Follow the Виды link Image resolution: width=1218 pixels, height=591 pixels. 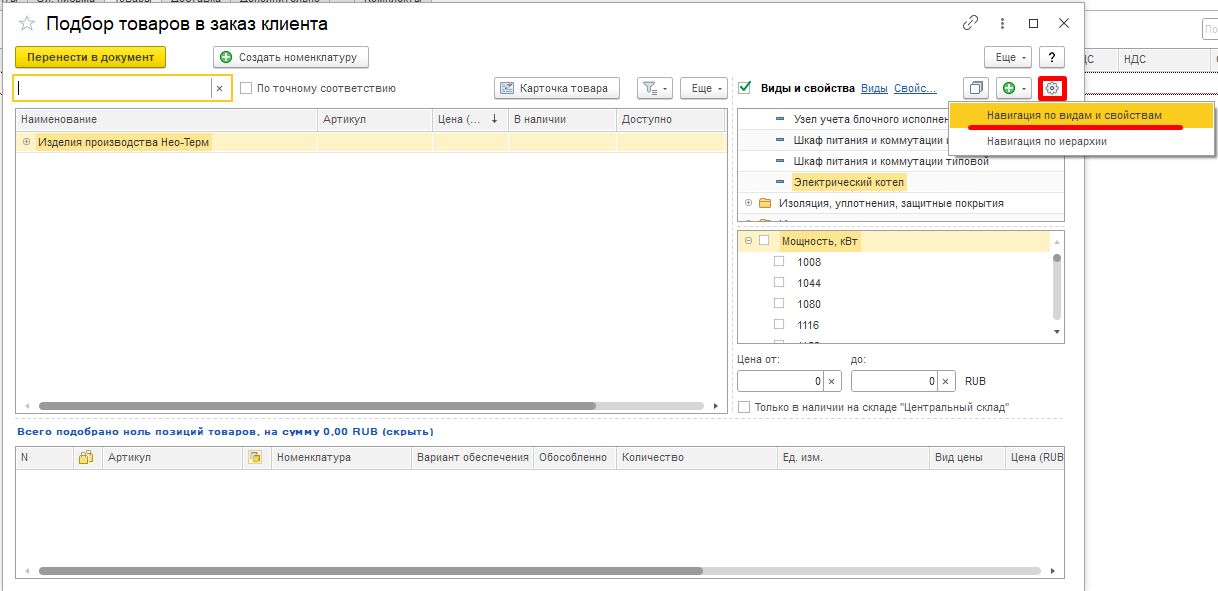pos(874,88)
